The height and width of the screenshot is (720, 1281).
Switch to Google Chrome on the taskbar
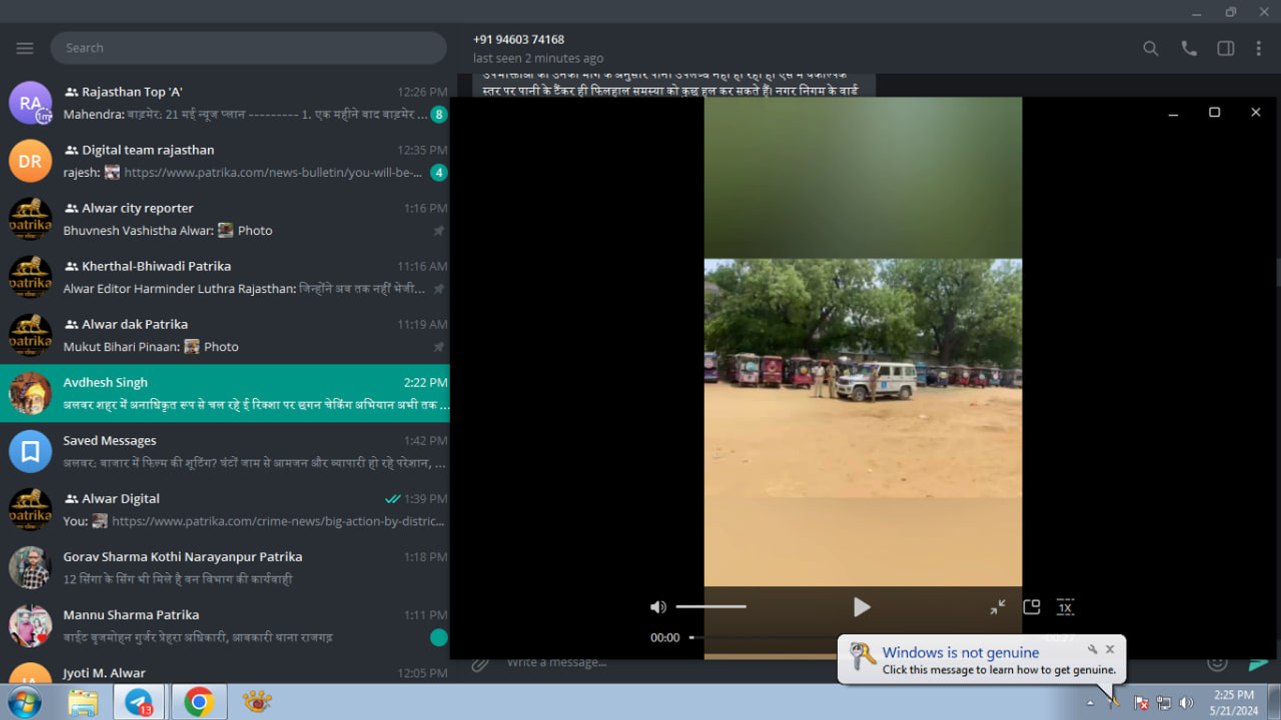tap(199, 703)
